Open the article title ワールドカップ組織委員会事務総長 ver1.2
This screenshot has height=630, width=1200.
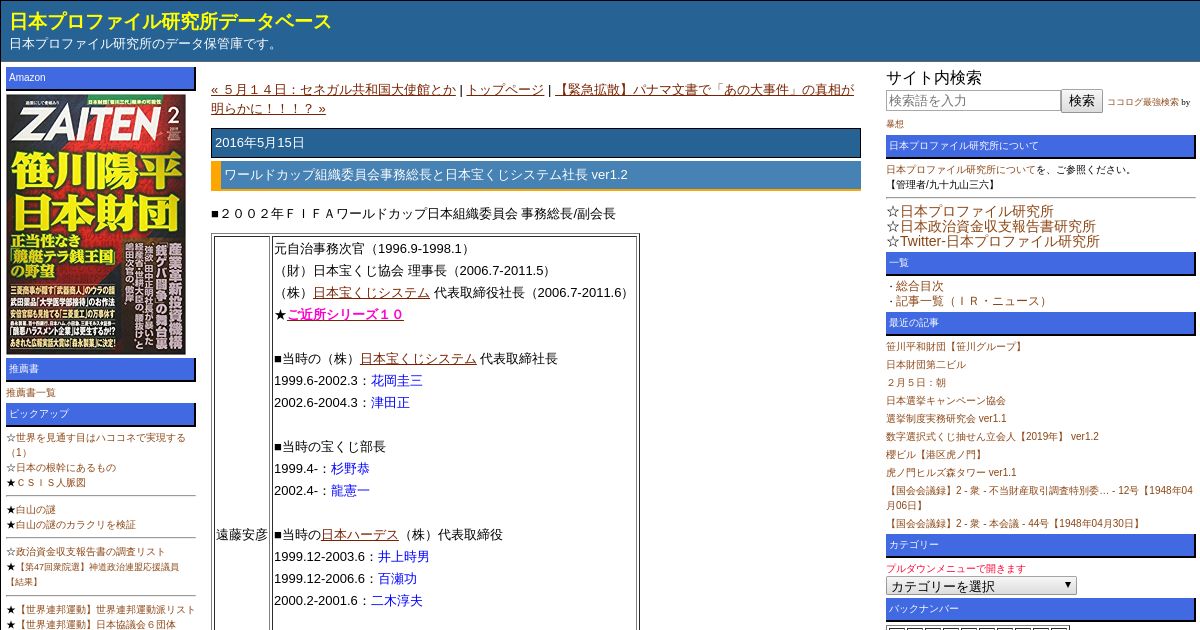(426, 175)
